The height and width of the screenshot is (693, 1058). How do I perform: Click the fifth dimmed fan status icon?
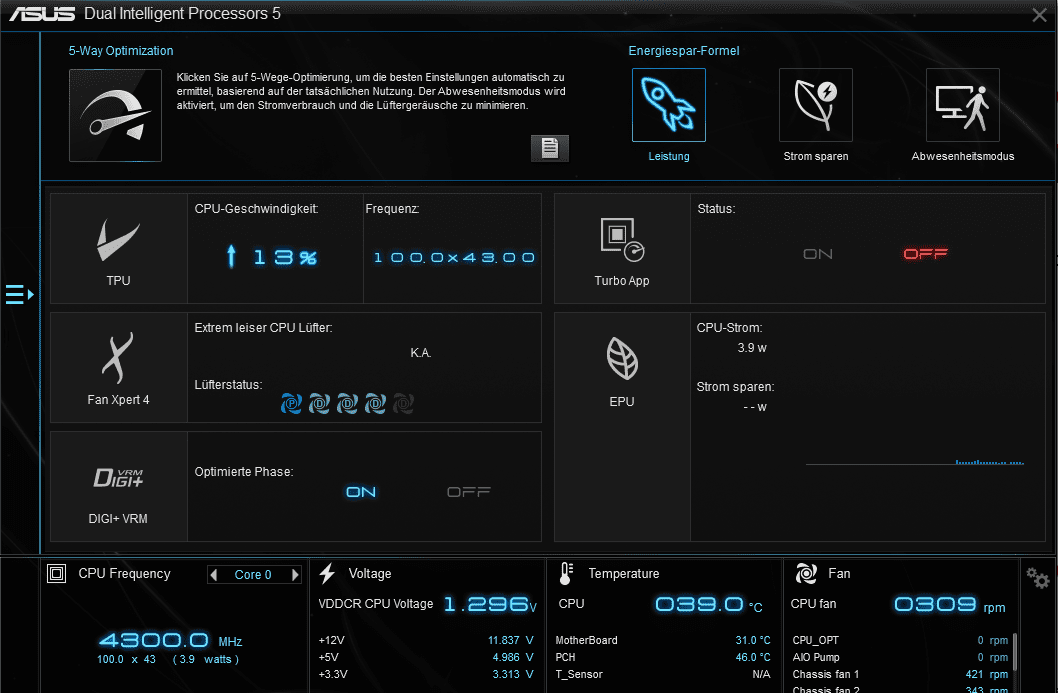pyautogui.click(x=403, y=404)
